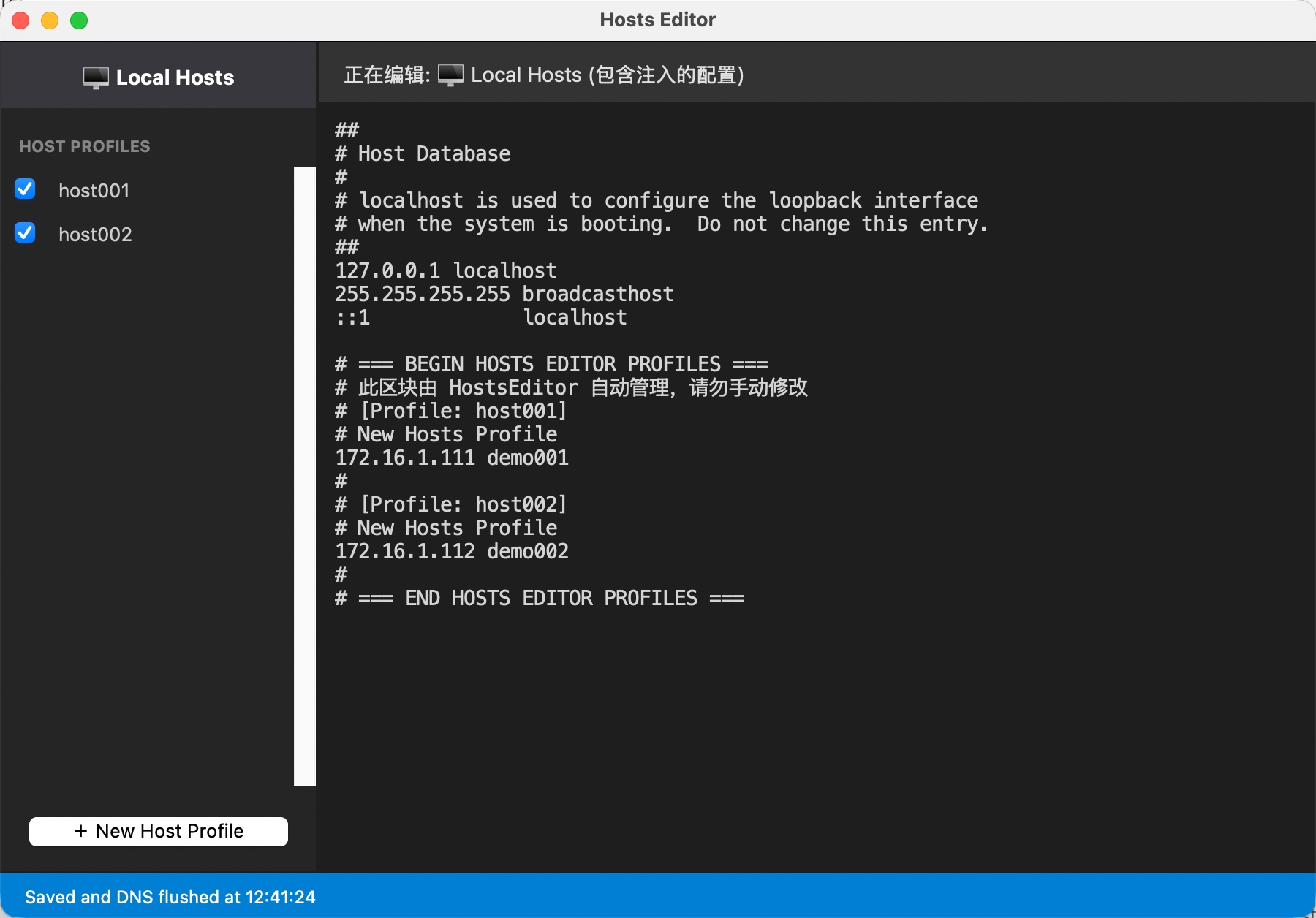The height and width of the screenshot is (918, 1316).
Task: Click the sidebar vertical scrollbar
Action: (305, 477)
